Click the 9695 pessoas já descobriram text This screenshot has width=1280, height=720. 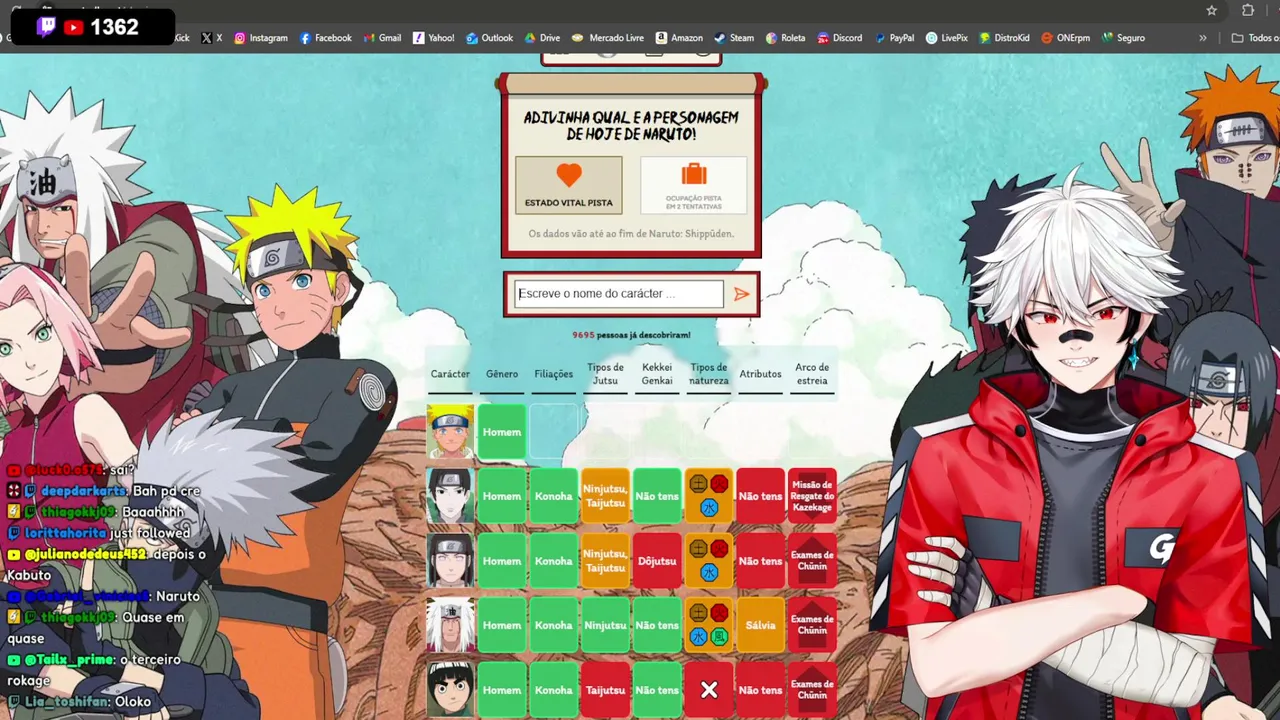pyautogui.click(x=631, y=335)
